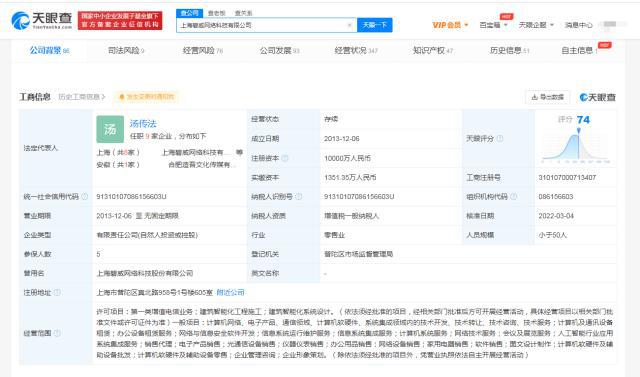
Task: Open help icon next to 组织机构代码
Action: tap(513, 197)
